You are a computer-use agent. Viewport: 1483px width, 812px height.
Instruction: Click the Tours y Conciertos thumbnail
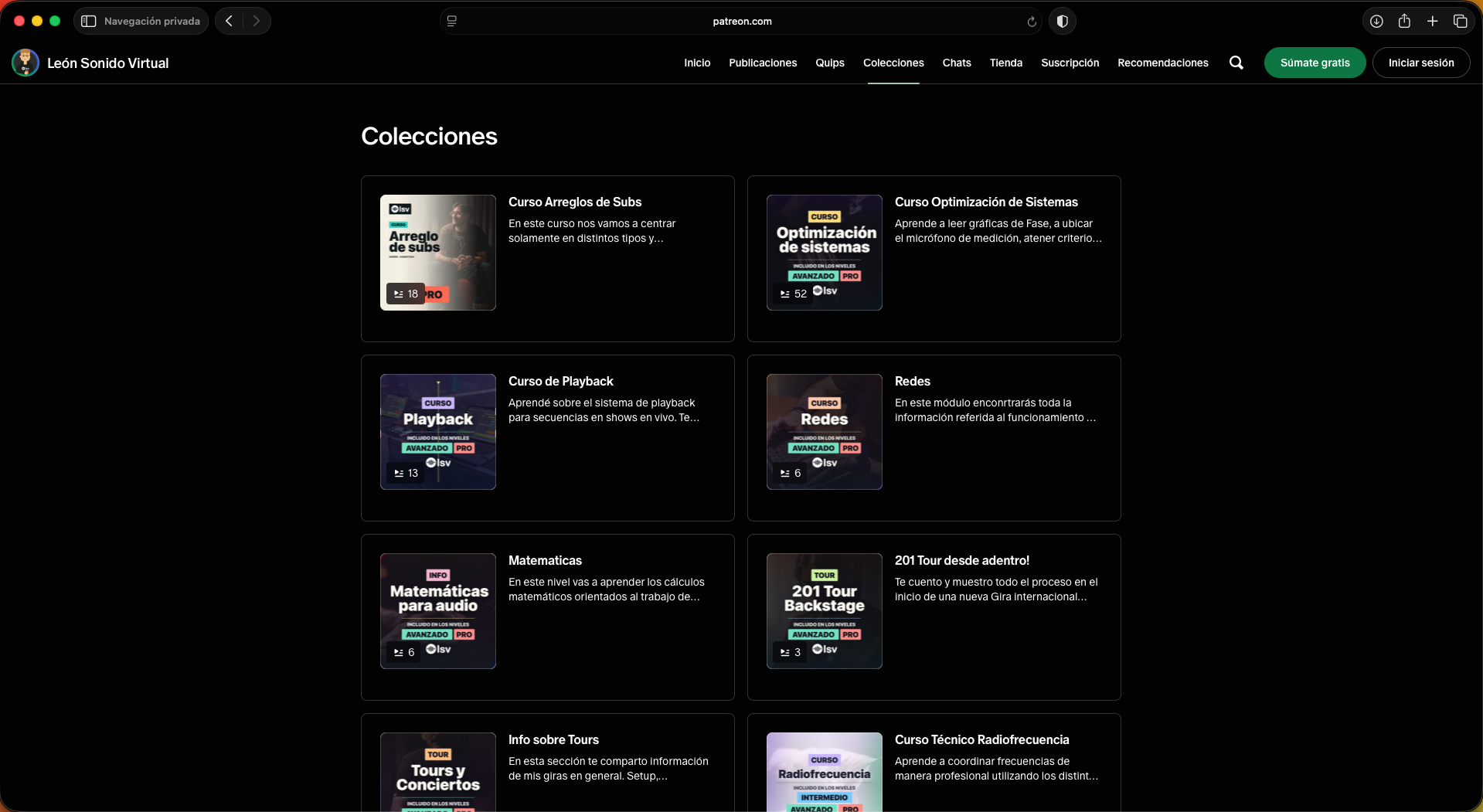(438, 772)
